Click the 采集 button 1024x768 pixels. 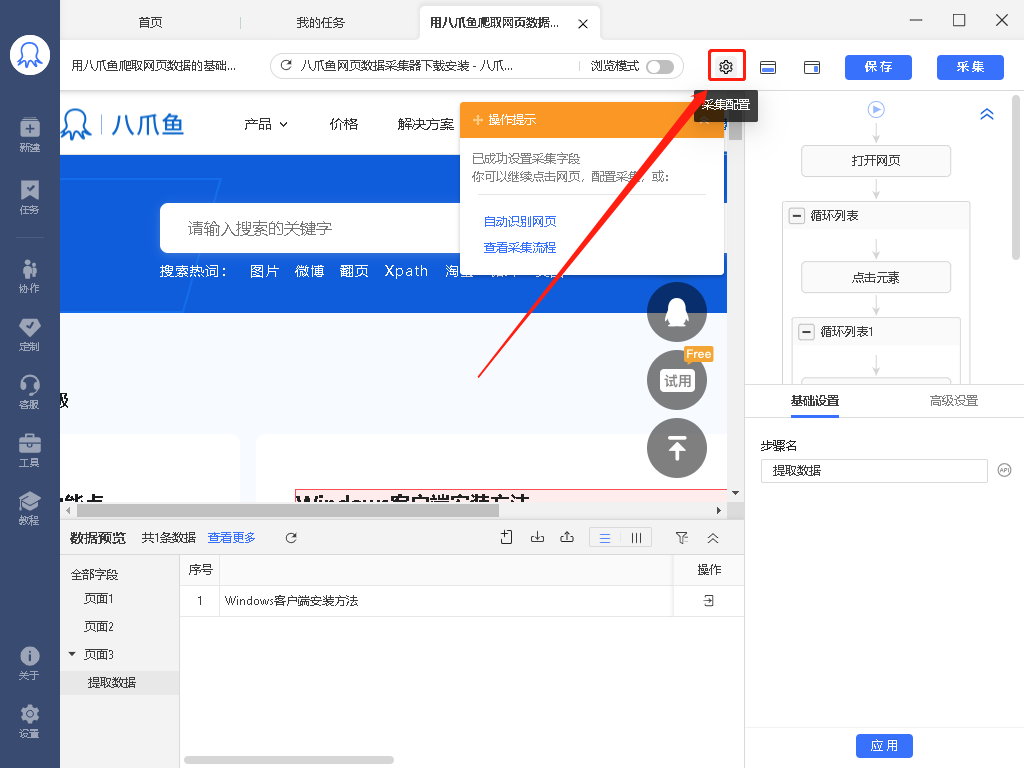tap(970, 67)
